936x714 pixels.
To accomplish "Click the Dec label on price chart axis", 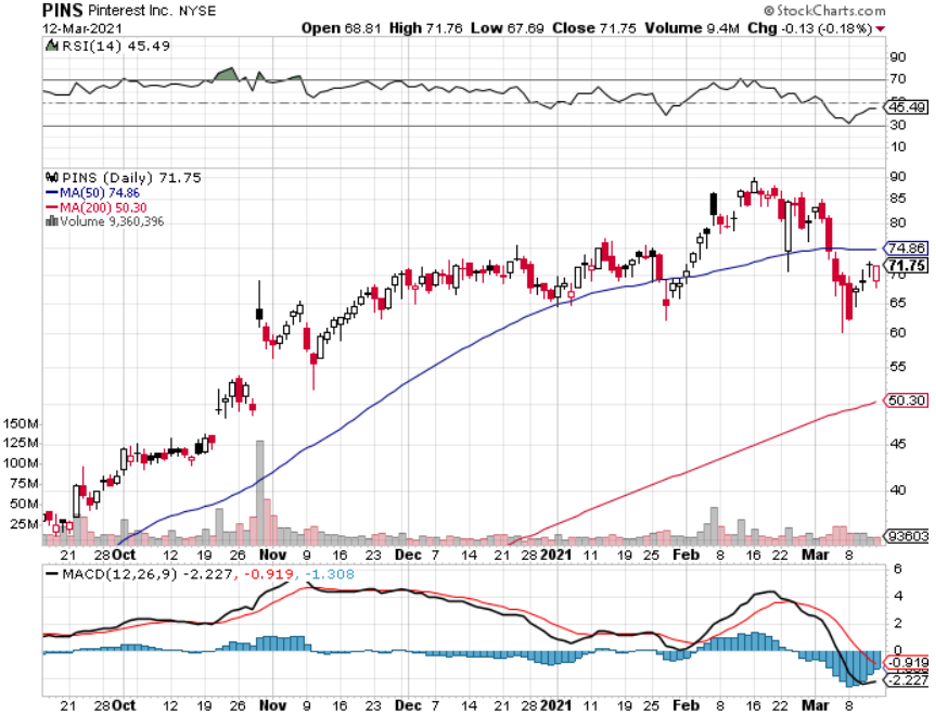I will [408, 555].
